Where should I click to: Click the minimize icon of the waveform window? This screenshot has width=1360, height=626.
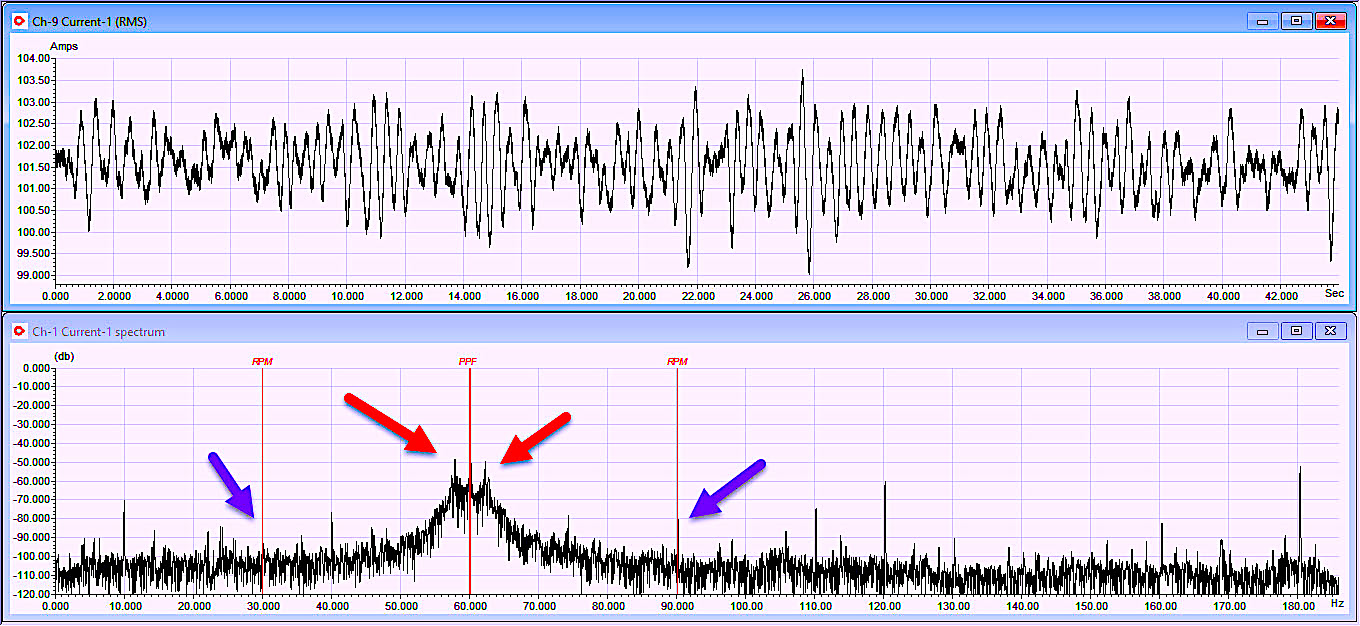click(1264, 18)
